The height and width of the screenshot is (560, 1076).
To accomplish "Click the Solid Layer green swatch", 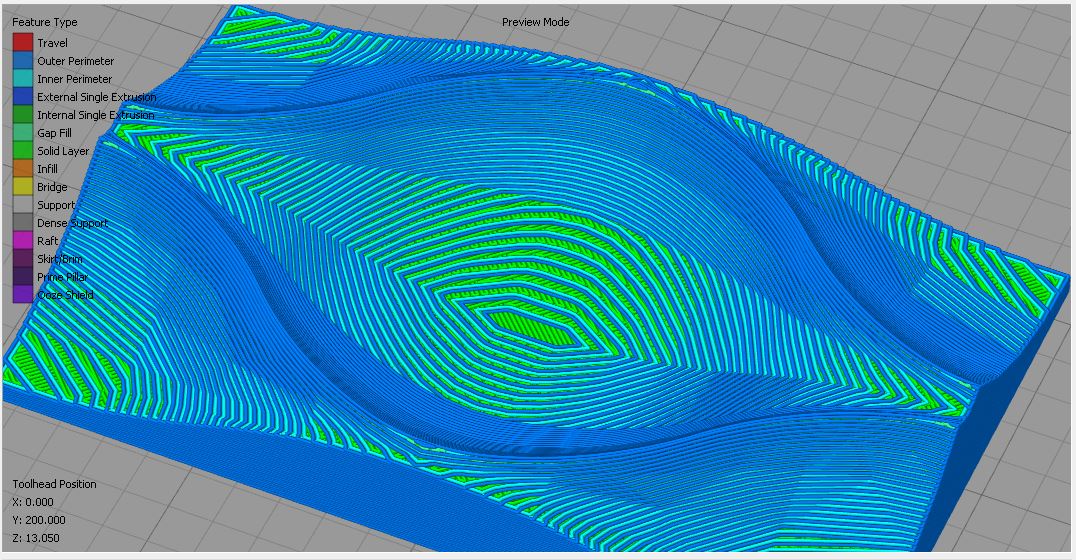I will click(23, 151).
